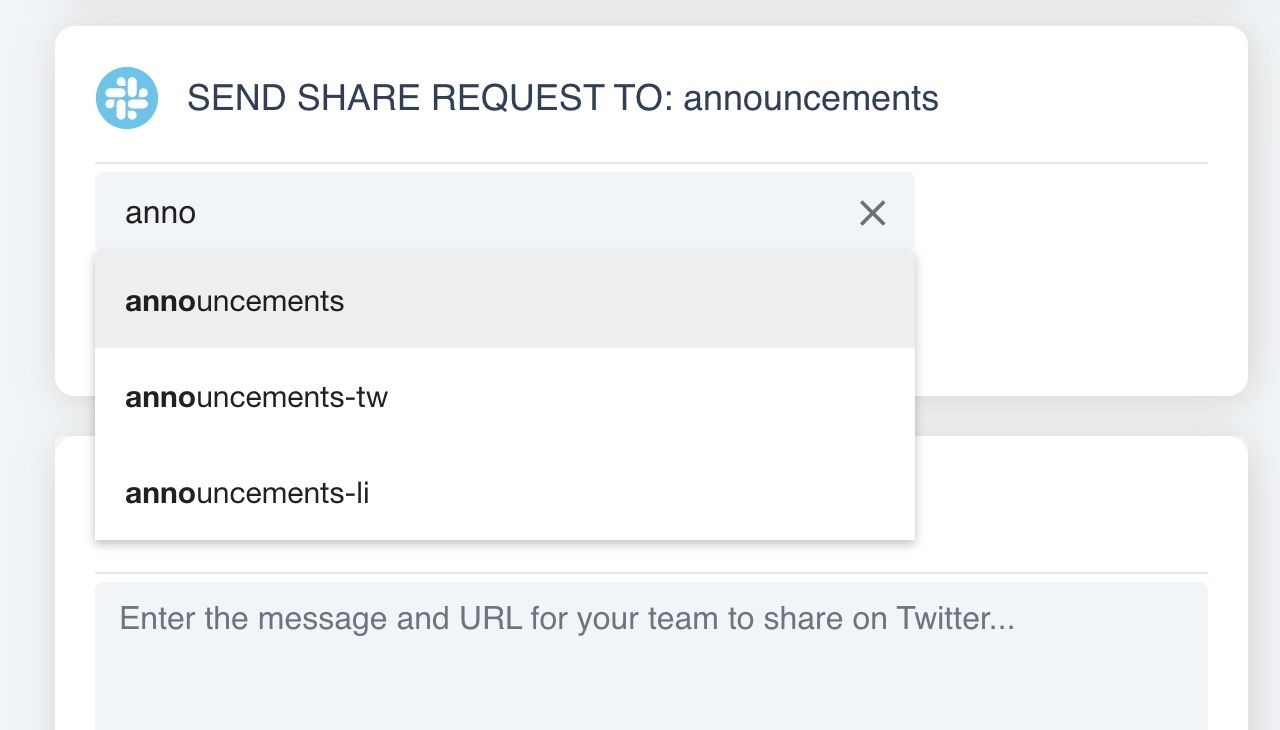Select the highlighted first suggestion, announcements

coord(235,301)
